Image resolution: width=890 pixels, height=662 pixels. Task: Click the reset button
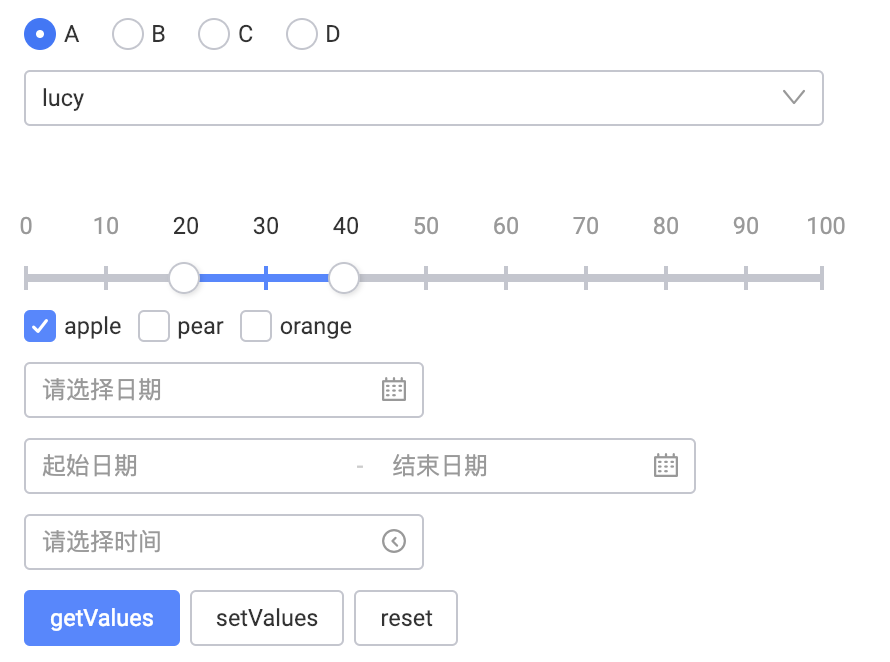tap(406, 618)
